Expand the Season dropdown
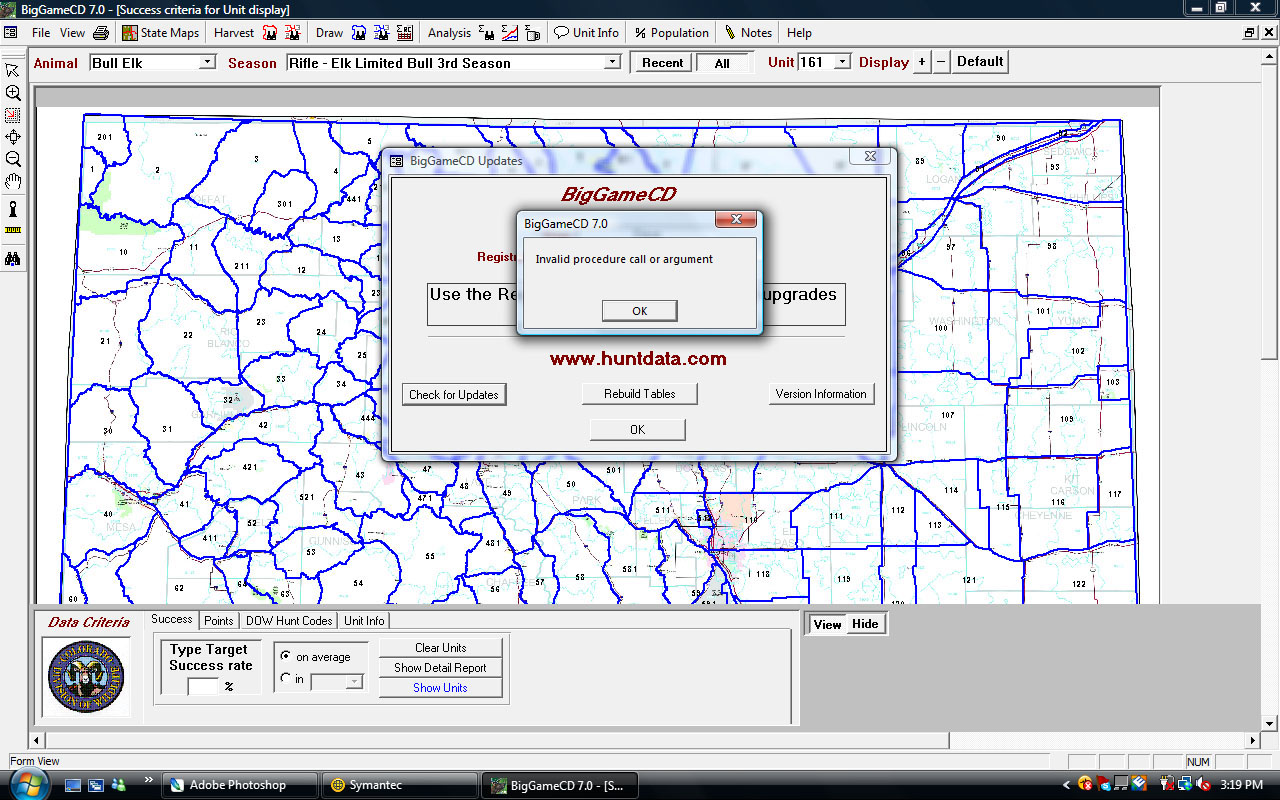This screenshot has width=1280, height=800. [x=612, y=62]
